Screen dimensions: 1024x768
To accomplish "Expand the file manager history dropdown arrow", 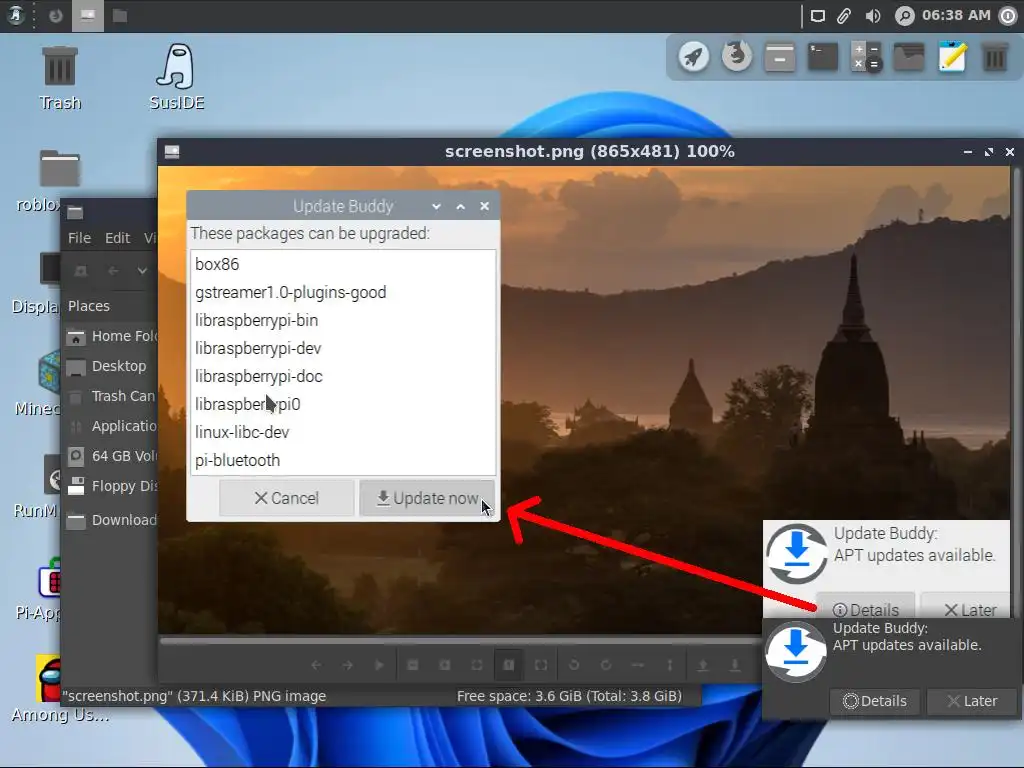I will 142,270.
